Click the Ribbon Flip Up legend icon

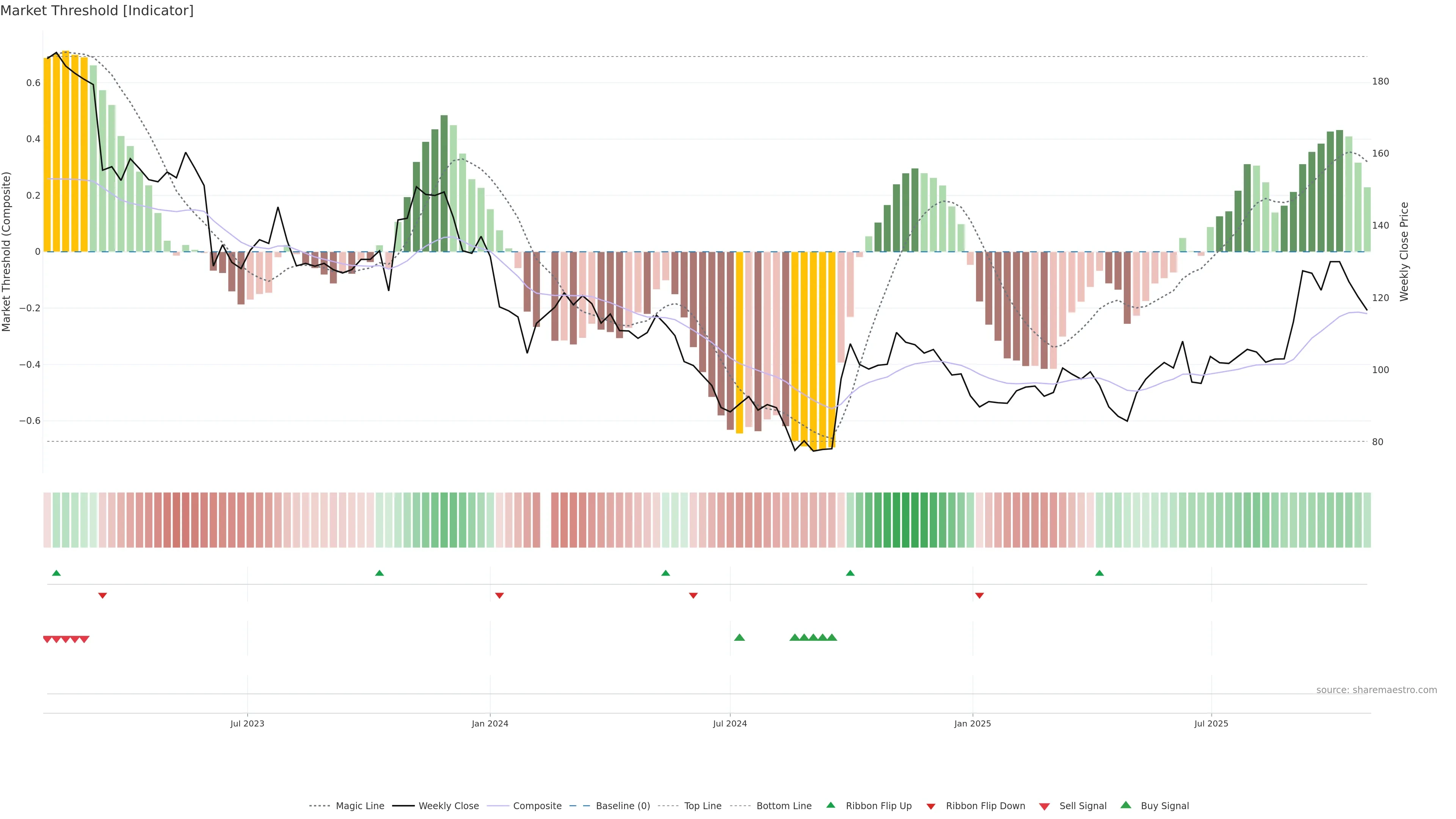[830, 805]
